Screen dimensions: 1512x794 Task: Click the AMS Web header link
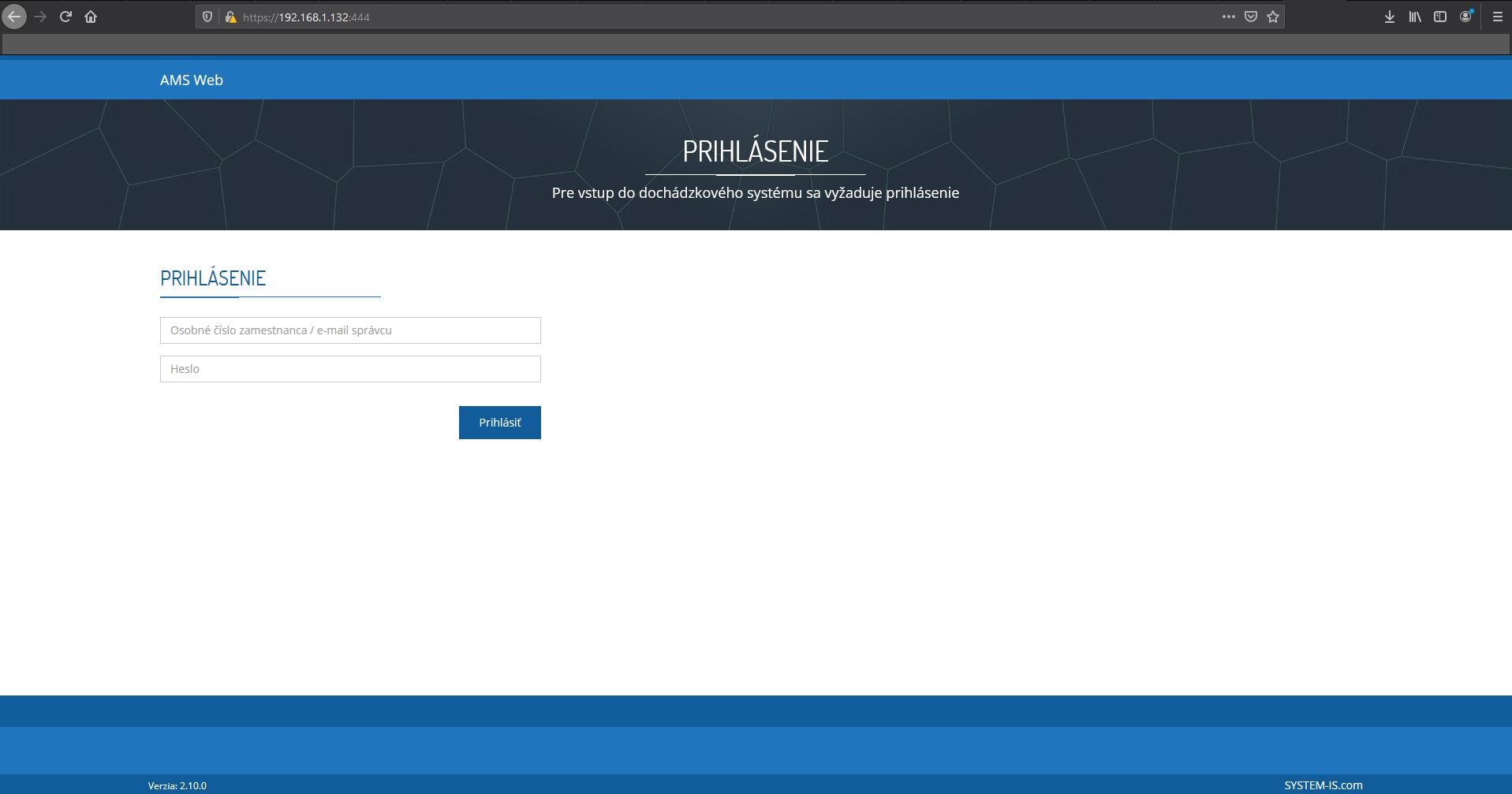191,79
